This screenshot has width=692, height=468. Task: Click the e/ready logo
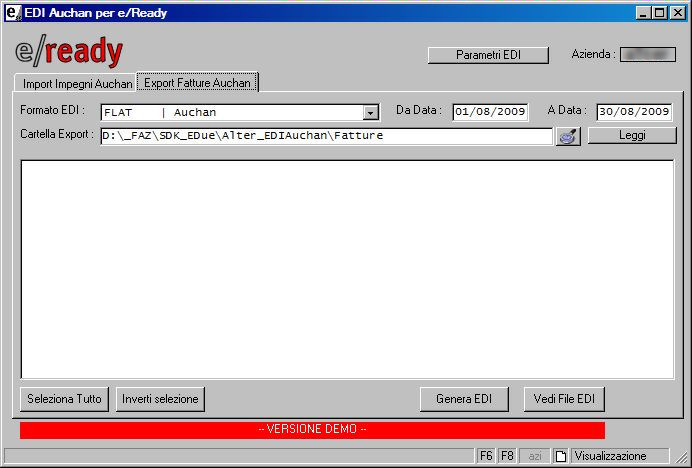tap(69, 53)
